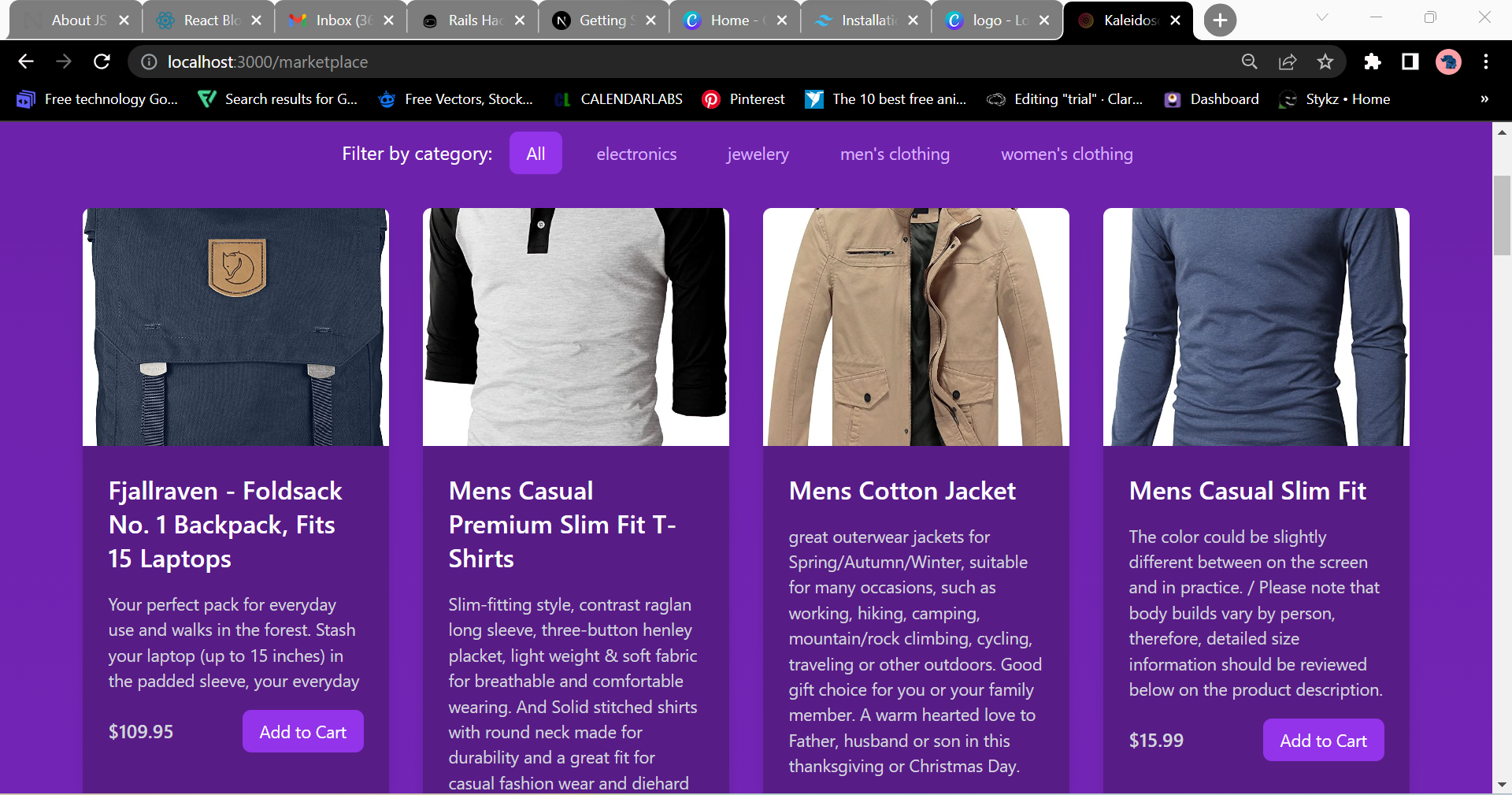This screenshot has height=795, width=1512.
Task: Click the Mens Cotton Jacket image
Action: coord(916,327)
